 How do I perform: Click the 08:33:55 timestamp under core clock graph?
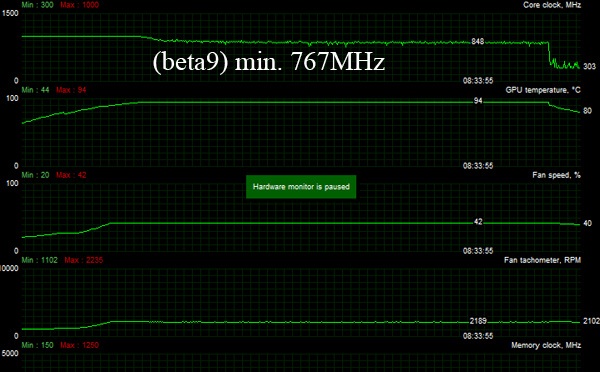click(x=478, y=81)
